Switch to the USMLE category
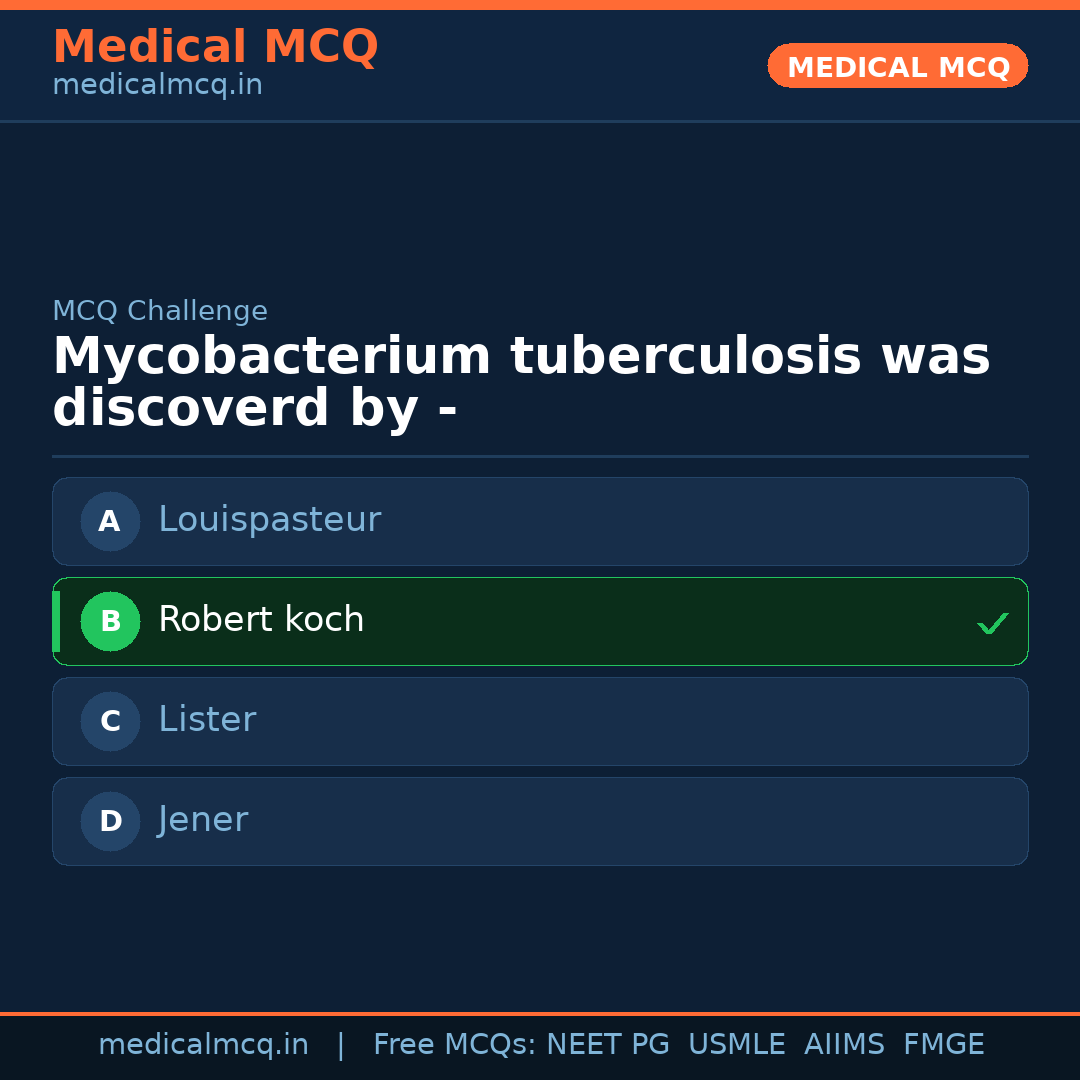This screenshot has width=1080, height=1080. point(737,1043)
